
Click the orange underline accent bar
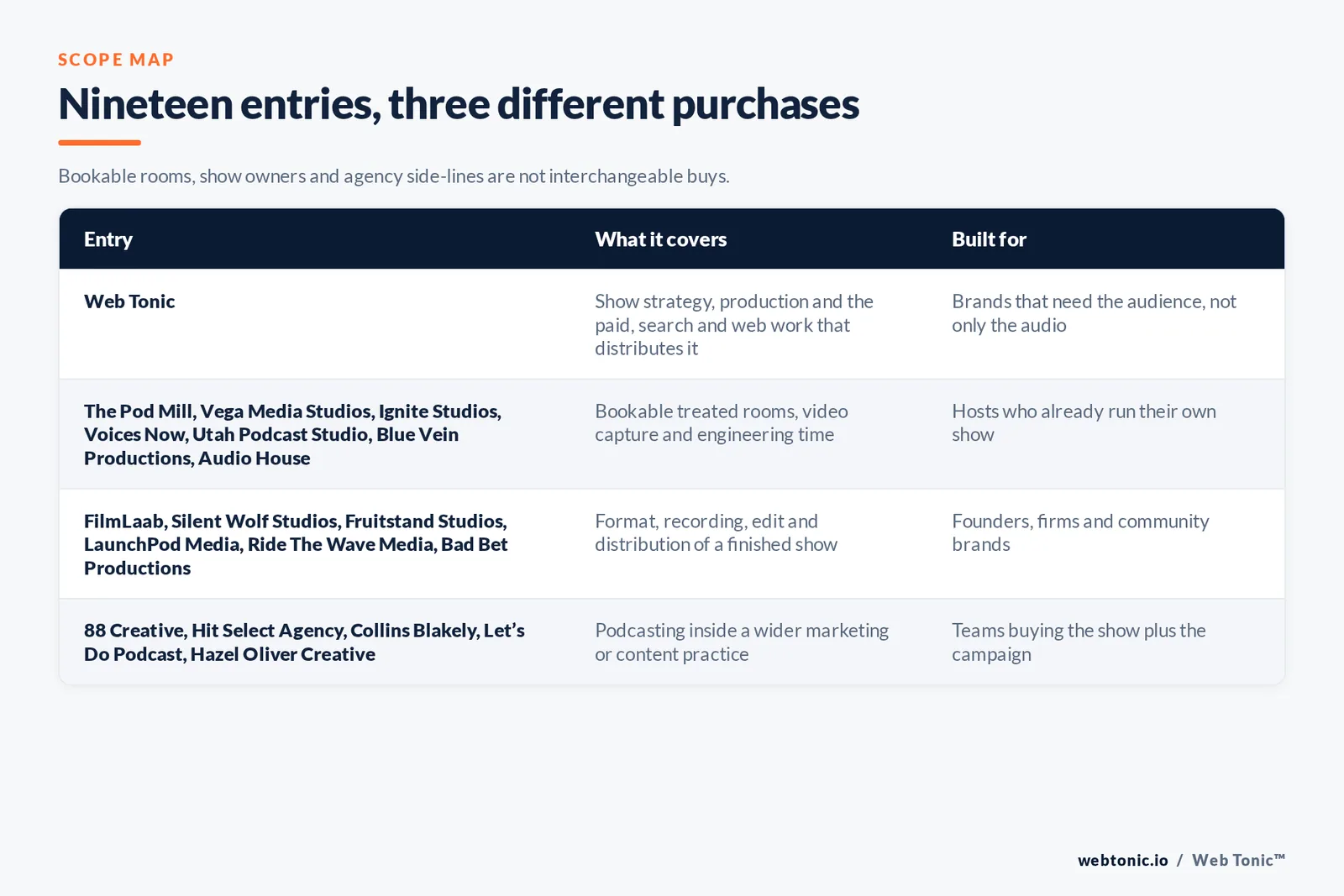99,143
